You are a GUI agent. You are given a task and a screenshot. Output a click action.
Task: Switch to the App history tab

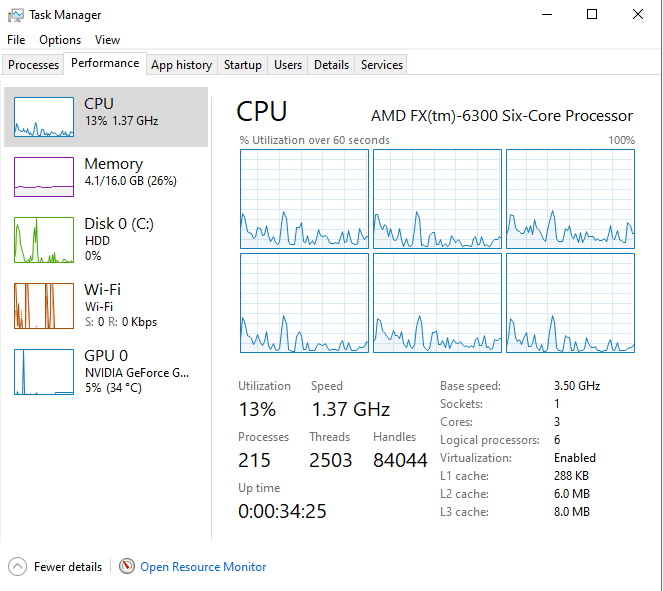click(x=181, y=65)
